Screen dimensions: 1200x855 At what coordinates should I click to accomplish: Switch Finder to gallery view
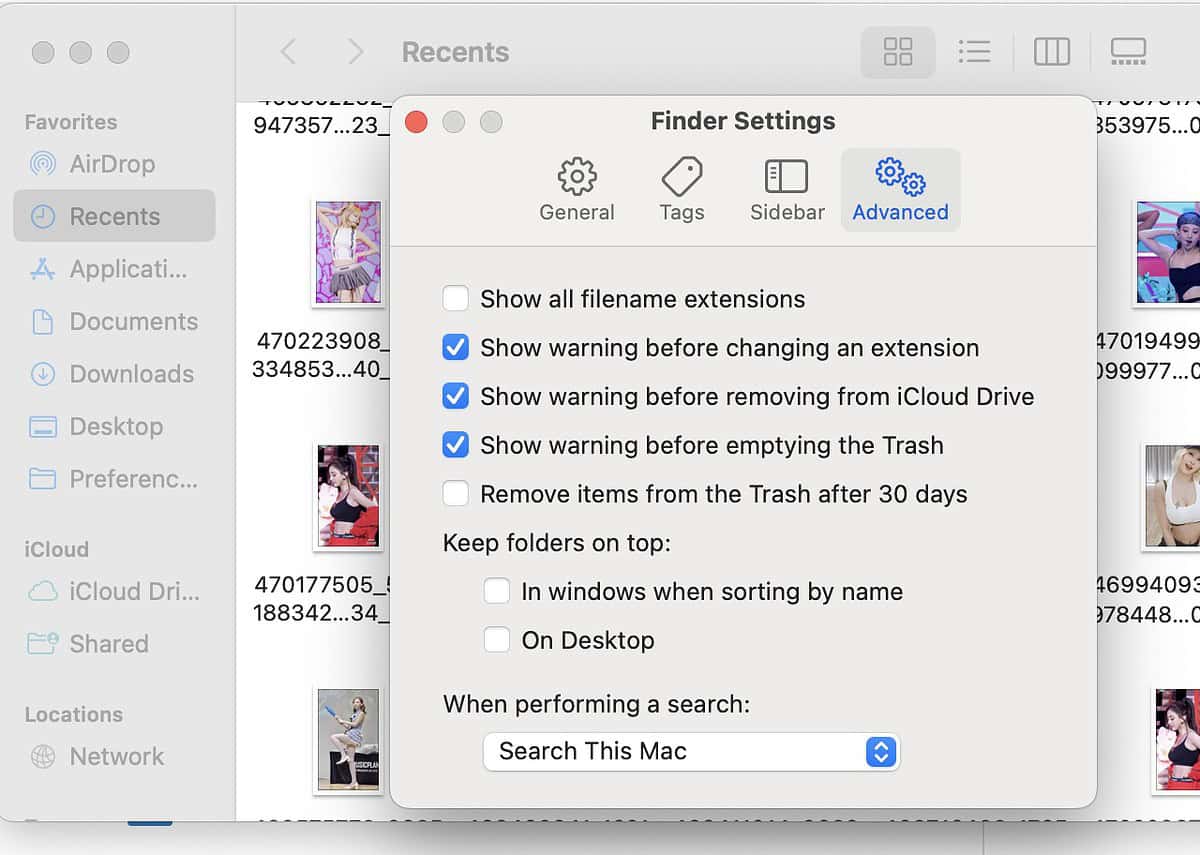(x=1128, y=52)
